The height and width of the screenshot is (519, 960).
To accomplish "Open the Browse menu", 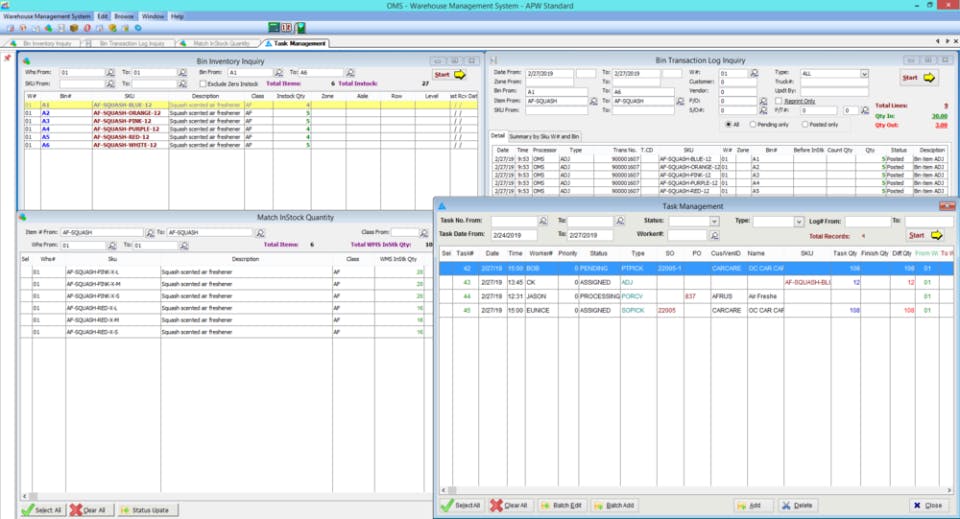I will [x=124, y=17].
